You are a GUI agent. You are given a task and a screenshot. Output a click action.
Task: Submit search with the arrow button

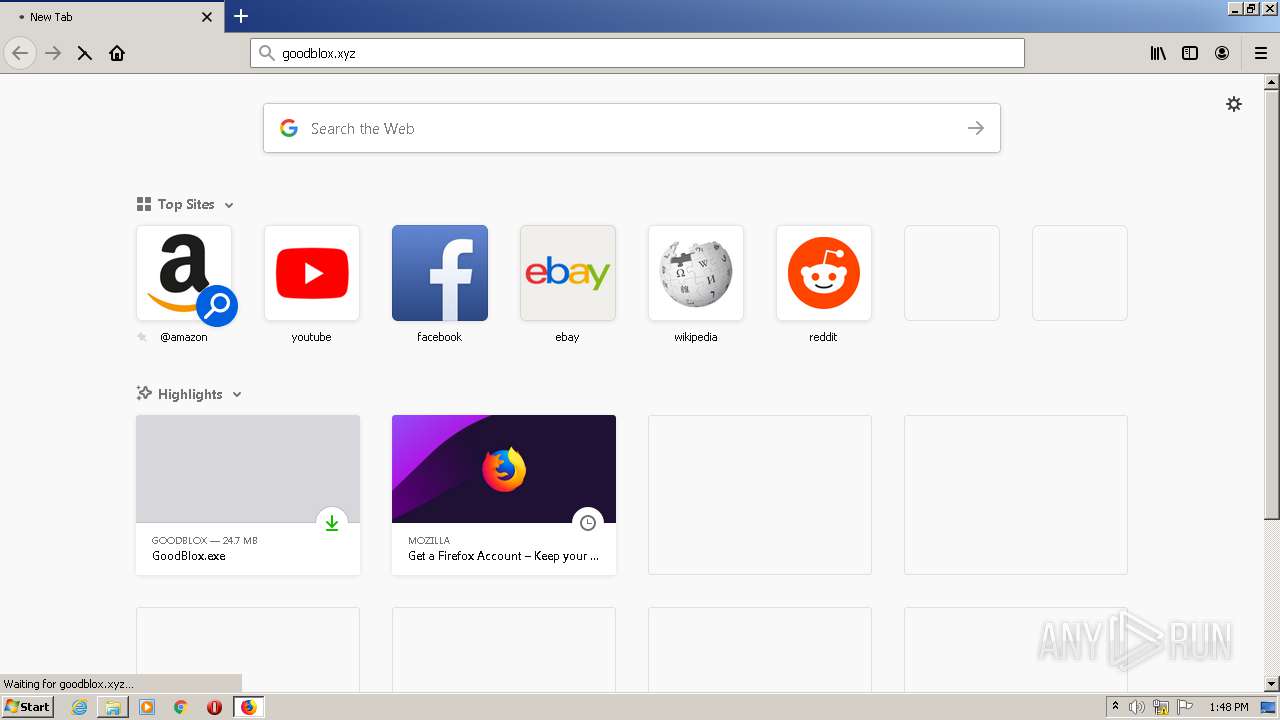click(x=976, y=128)
